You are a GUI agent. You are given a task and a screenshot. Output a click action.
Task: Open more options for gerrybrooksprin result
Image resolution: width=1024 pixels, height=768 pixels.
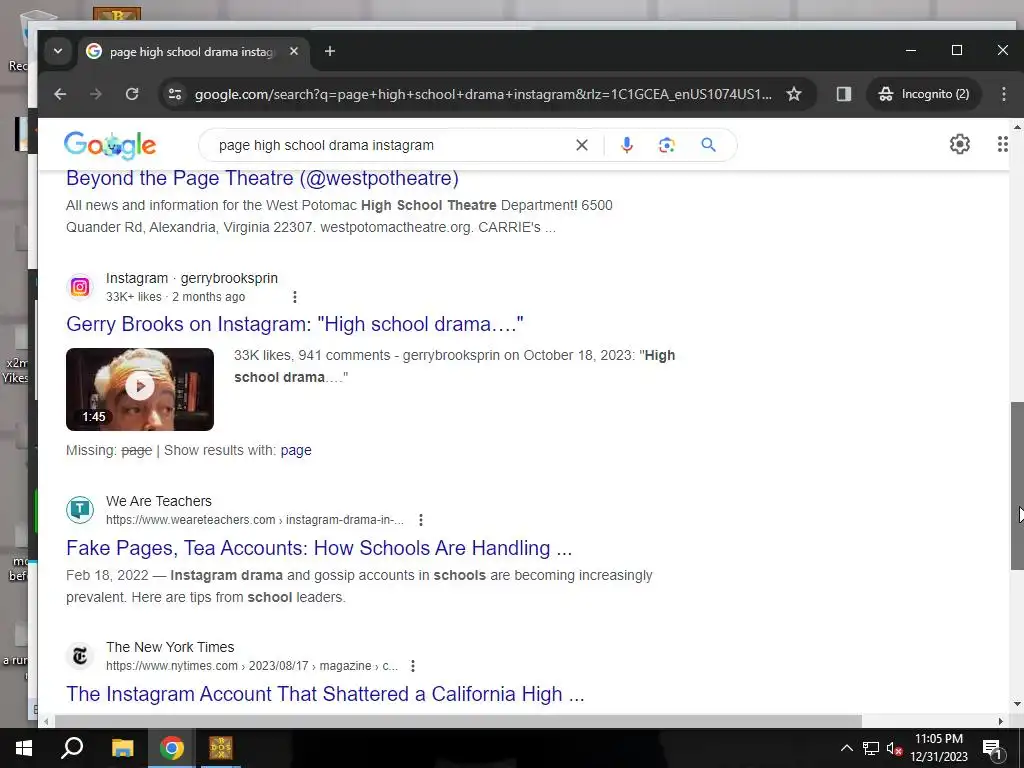click(295, 297)
